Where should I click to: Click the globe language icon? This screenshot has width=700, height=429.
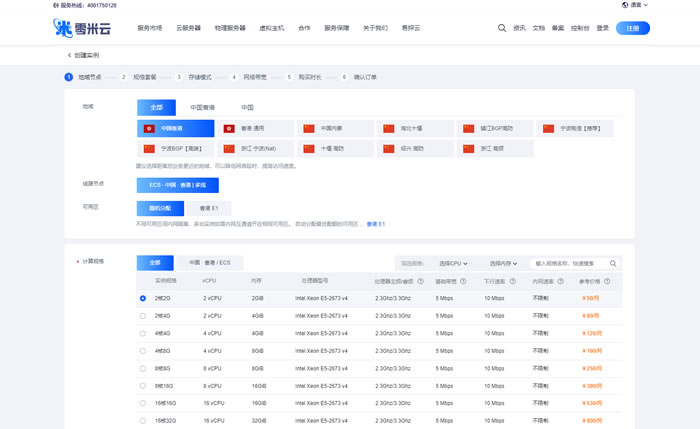[625, 5]
